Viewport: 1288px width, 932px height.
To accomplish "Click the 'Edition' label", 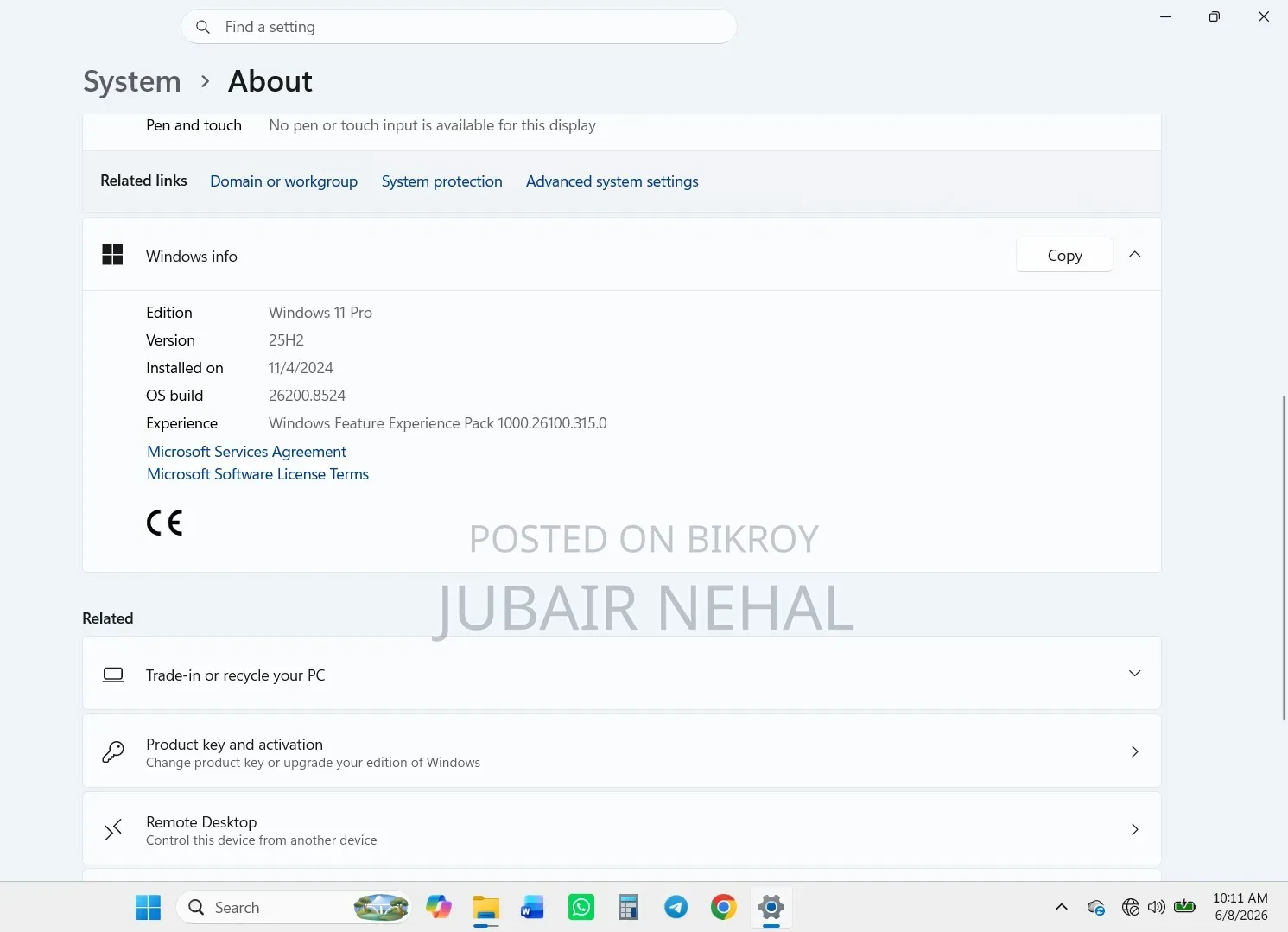I will [169, 313].
